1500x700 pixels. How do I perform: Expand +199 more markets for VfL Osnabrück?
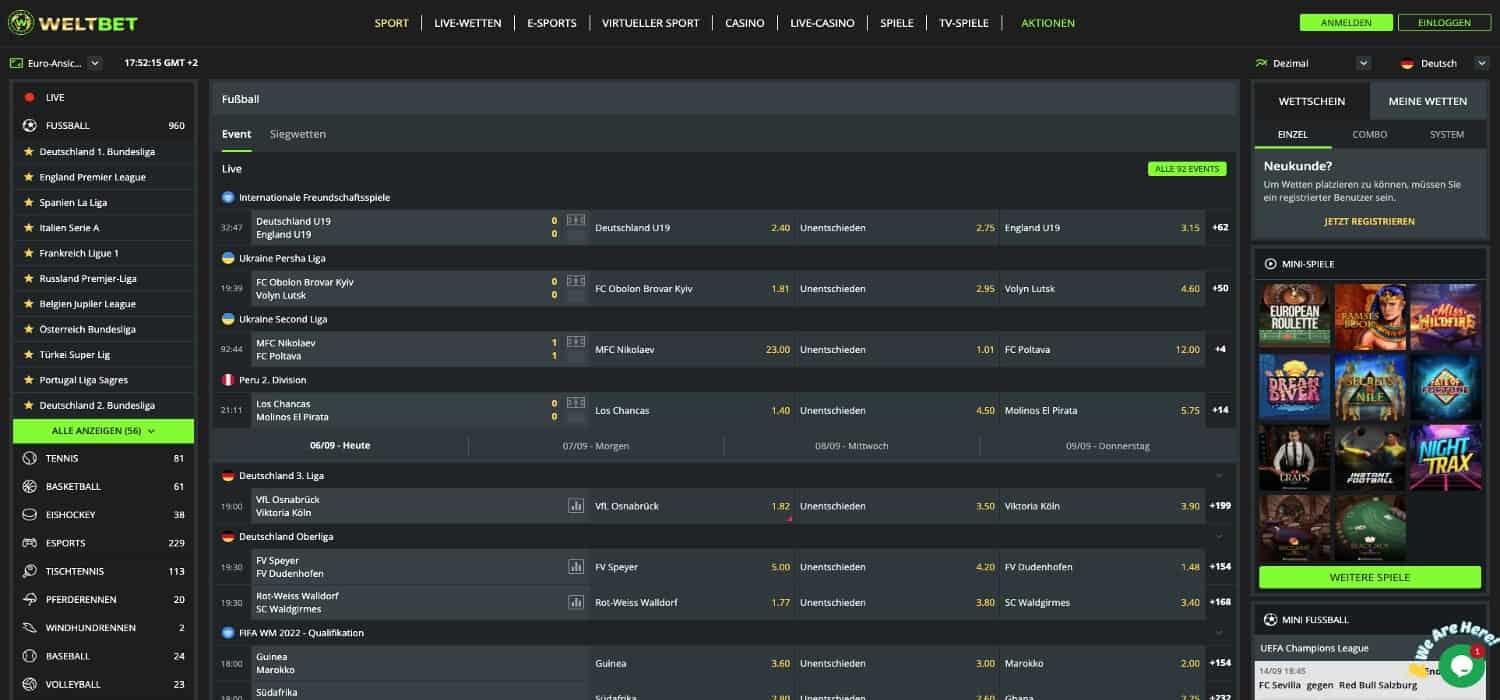[x=1220, y=506]
